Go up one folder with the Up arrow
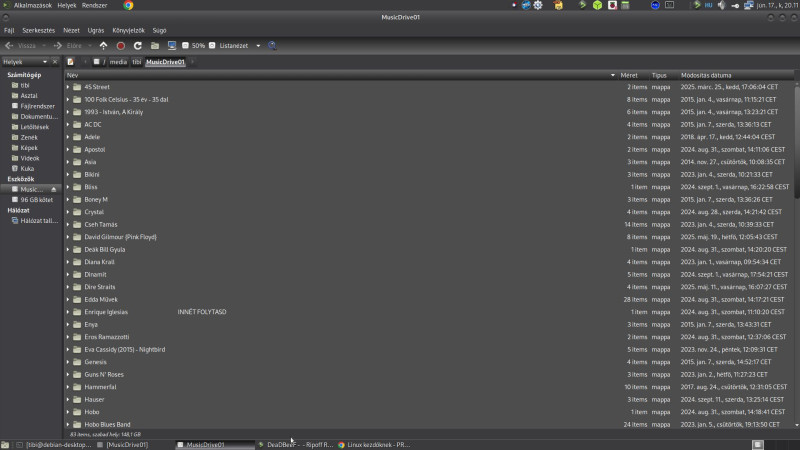Viewport: 800px width, 450px height. tap(104, 45)
